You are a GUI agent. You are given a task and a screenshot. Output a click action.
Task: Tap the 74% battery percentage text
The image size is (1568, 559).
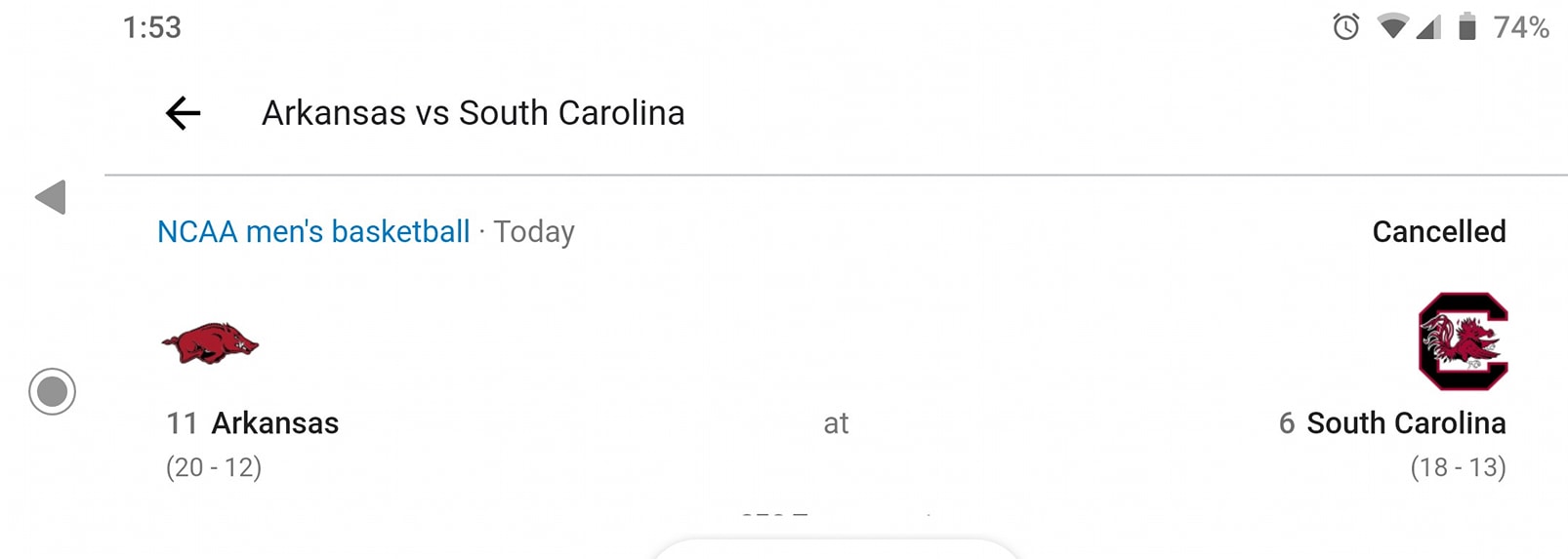(1521, 27)
